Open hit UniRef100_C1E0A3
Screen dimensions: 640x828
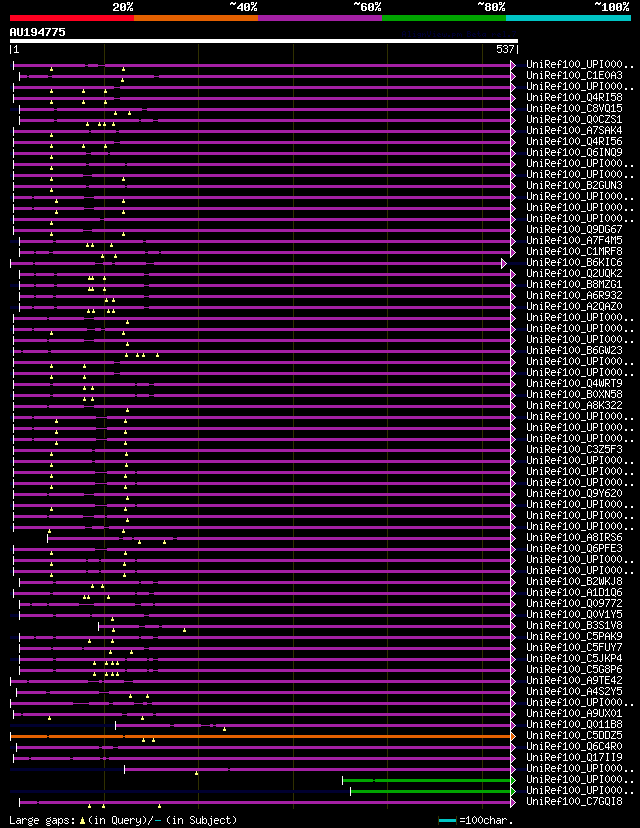(575, 76)
